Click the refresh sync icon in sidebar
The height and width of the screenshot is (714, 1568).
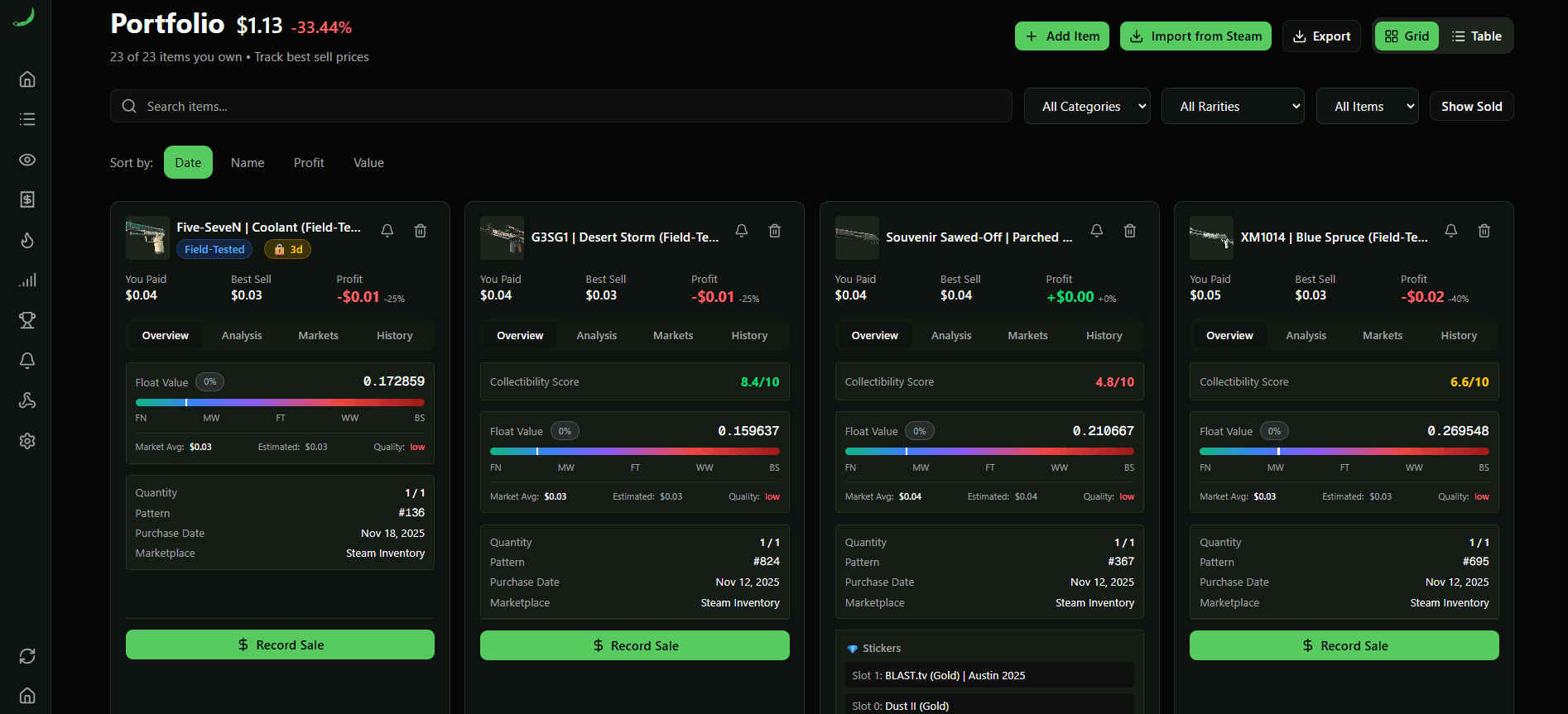pos(27,656)
